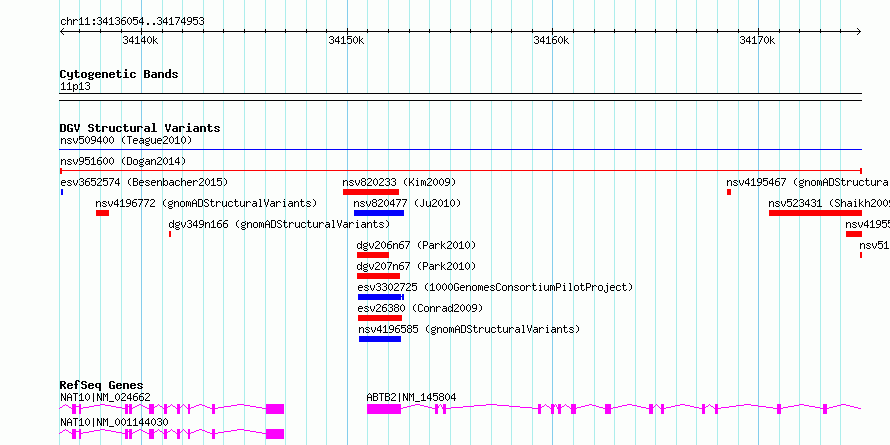Click the red bar under nsv523431 (Shaikh2009)
890x445 pixels.
815,213
